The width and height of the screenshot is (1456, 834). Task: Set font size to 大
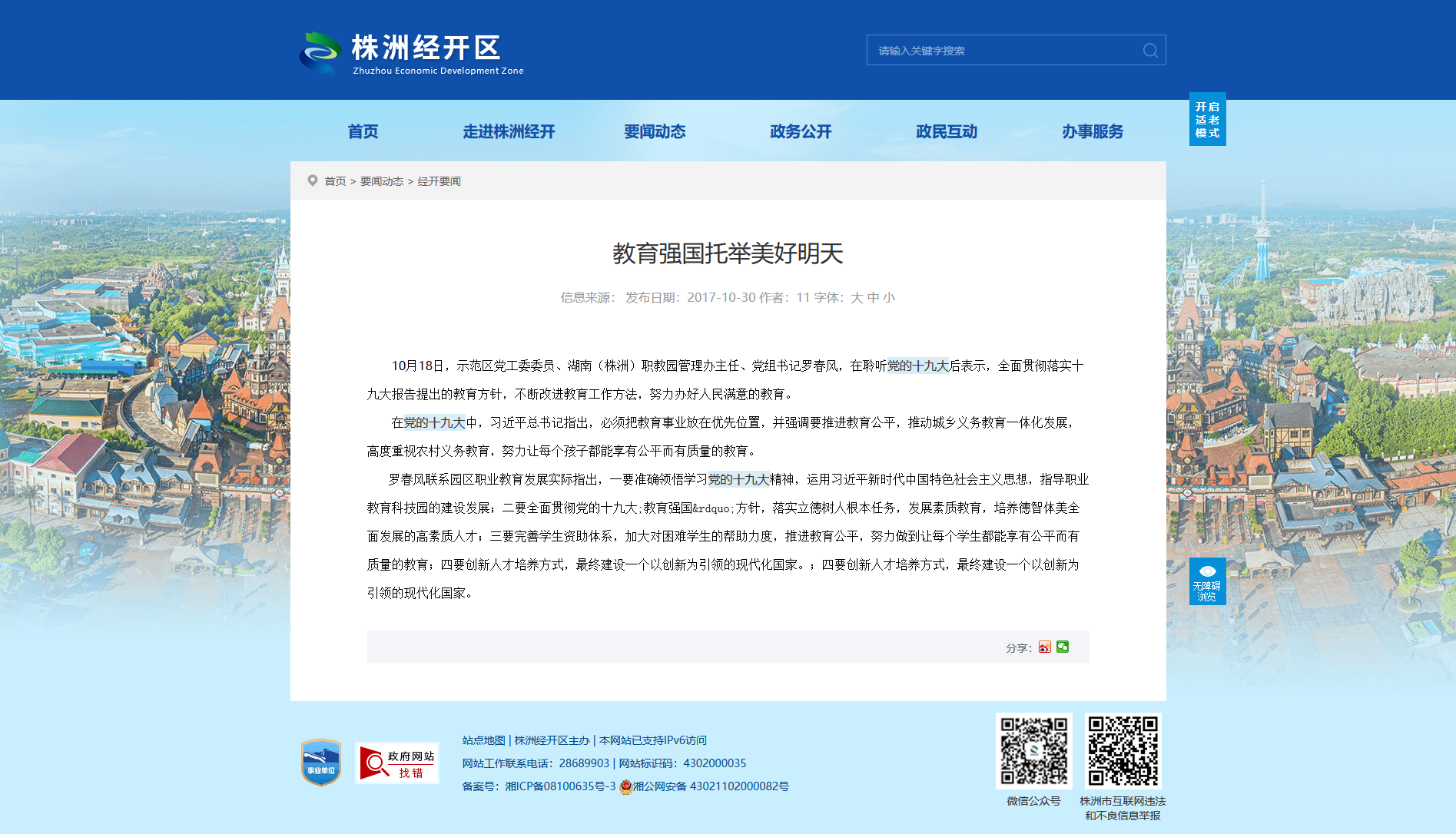857,297
